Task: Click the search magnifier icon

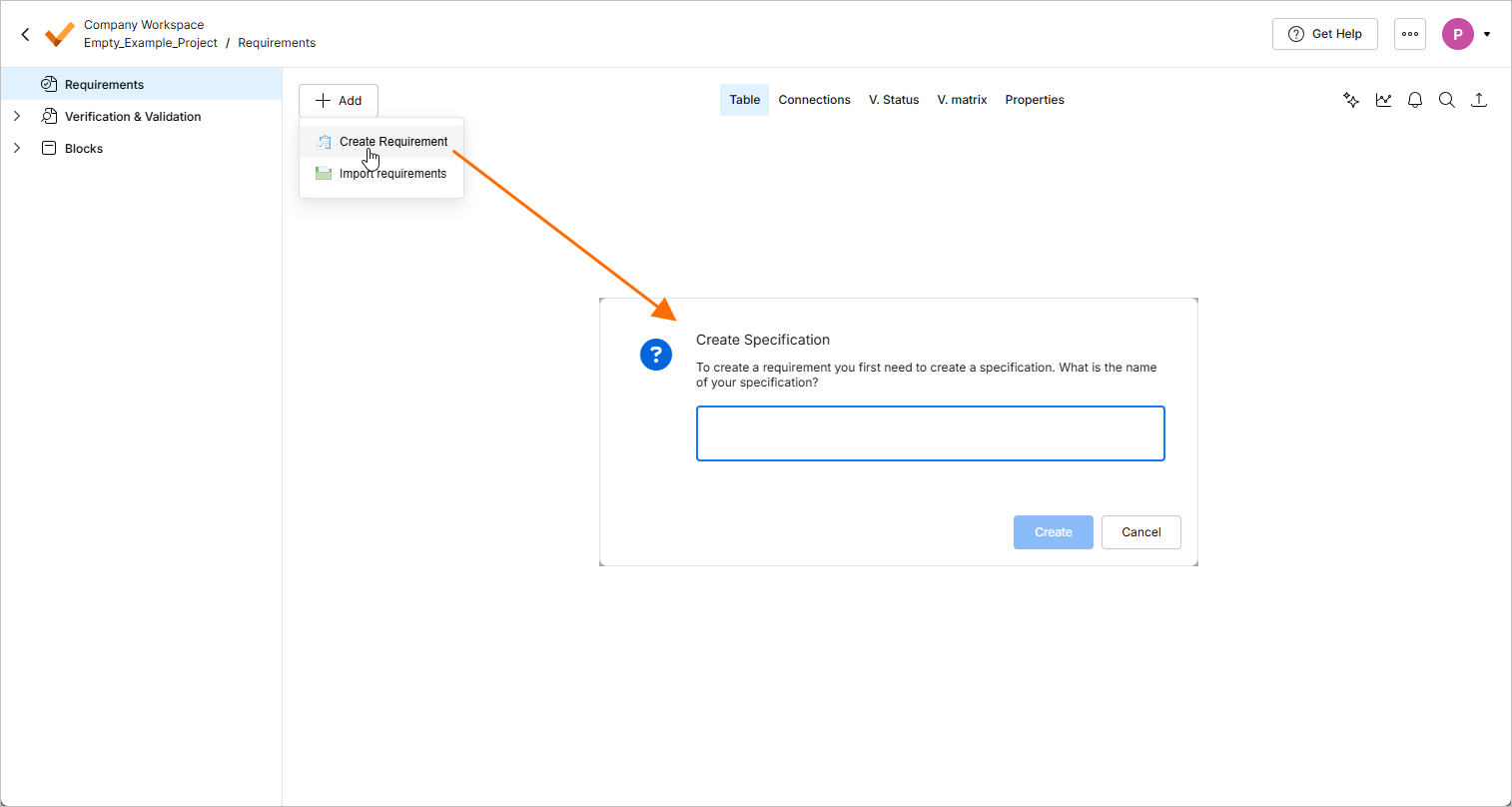Action: pyautogui.click(x=1447, y=100)
